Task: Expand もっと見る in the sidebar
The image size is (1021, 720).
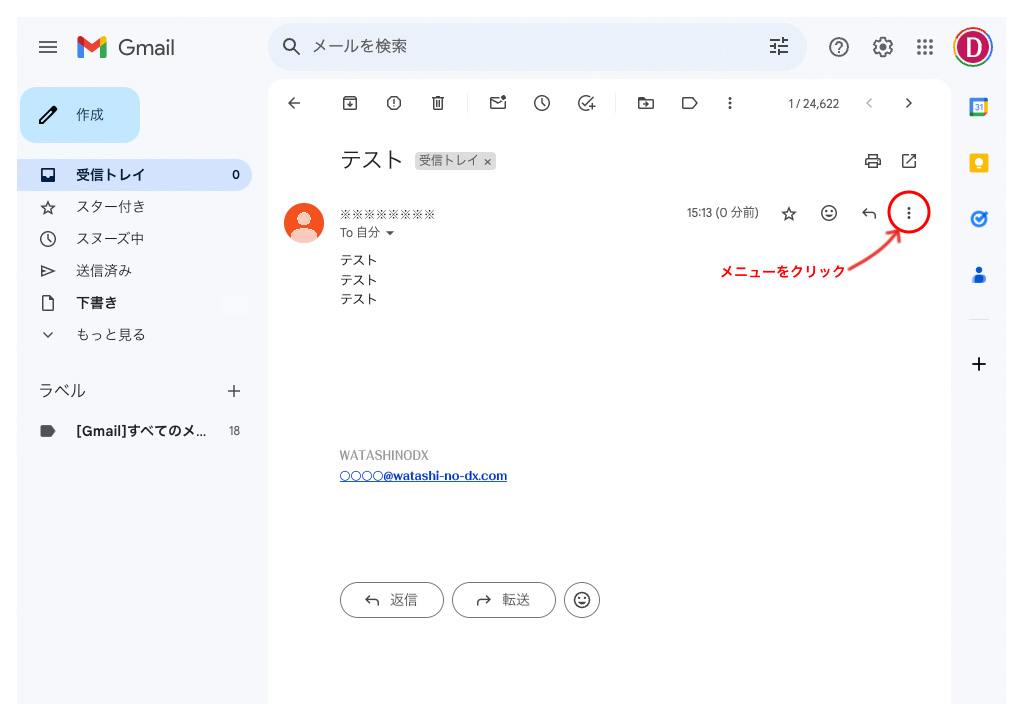Action: 110,335
